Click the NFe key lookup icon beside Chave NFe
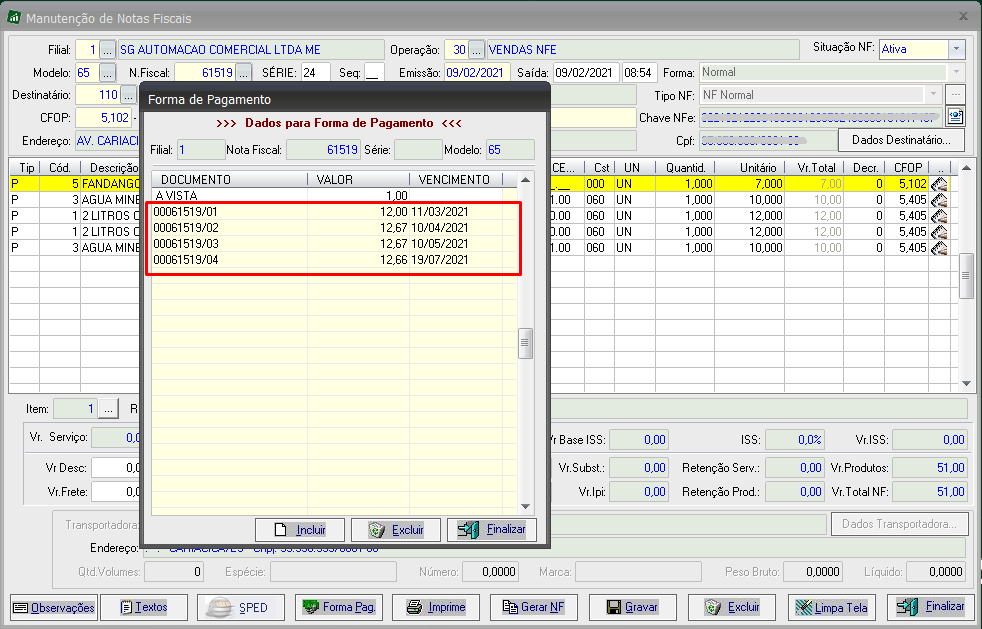The height and width of the screenshot is (629, 982). point(955,117)
